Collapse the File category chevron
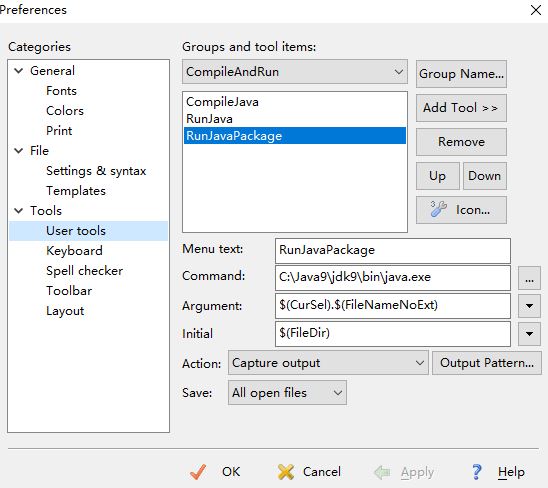This screenshot has width=548, height=488. point(19,151)
